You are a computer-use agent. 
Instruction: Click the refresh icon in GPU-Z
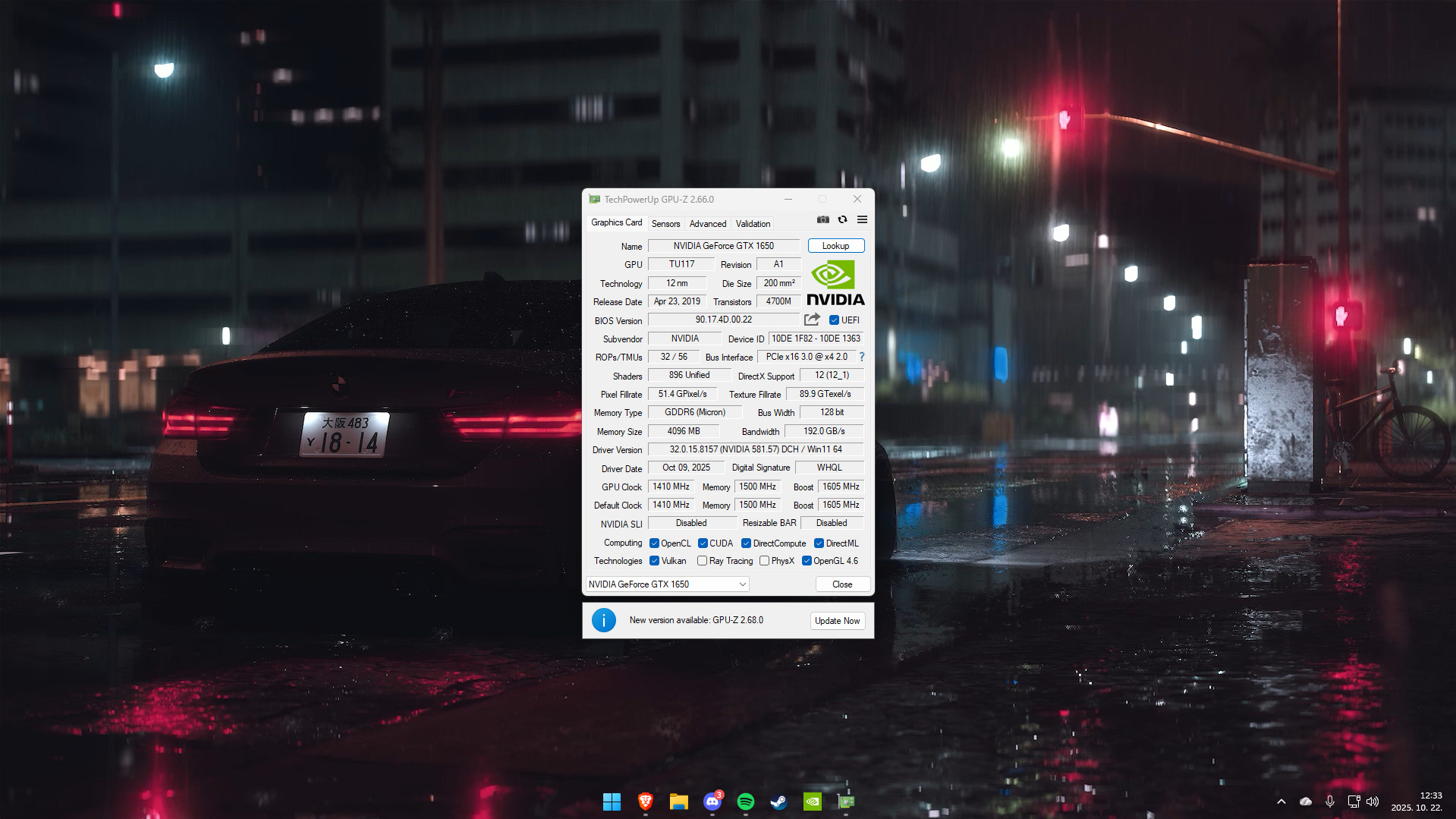(x=842, y=220)
